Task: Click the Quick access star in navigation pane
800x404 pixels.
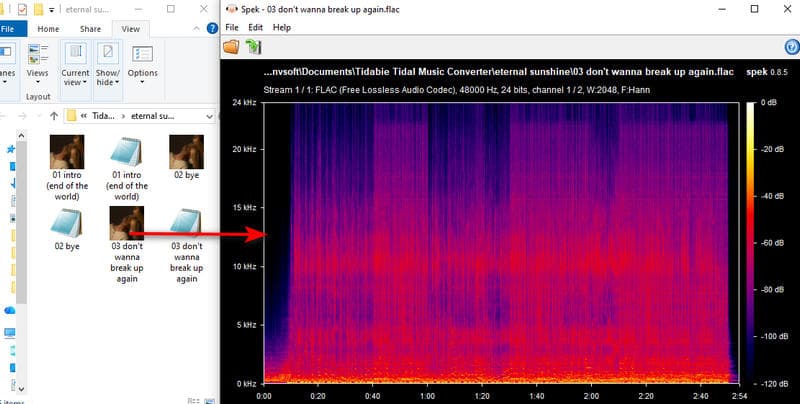Action: [x=10, y=149]
